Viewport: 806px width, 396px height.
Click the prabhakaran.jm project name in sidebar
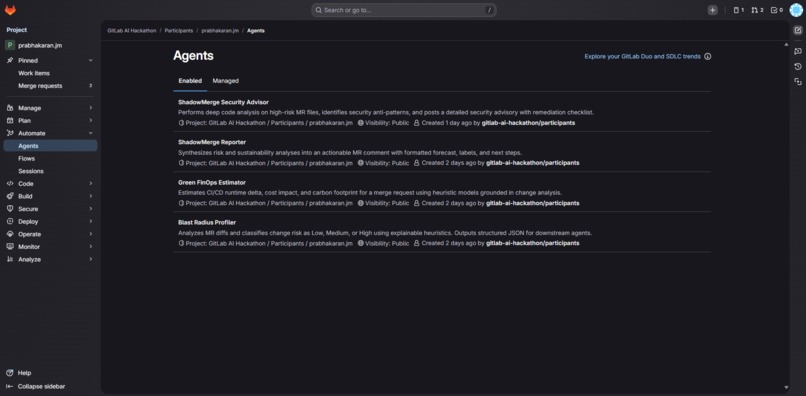pos(40,45)
